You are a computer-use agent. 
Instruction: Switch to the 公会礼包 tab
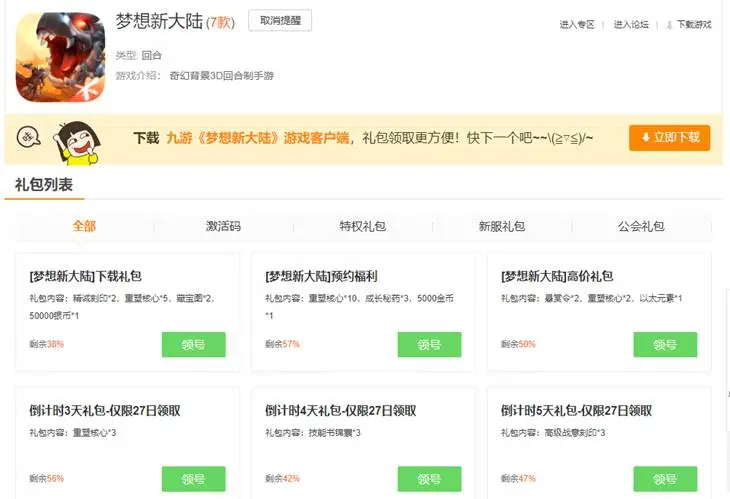click(x=641, y=226)
